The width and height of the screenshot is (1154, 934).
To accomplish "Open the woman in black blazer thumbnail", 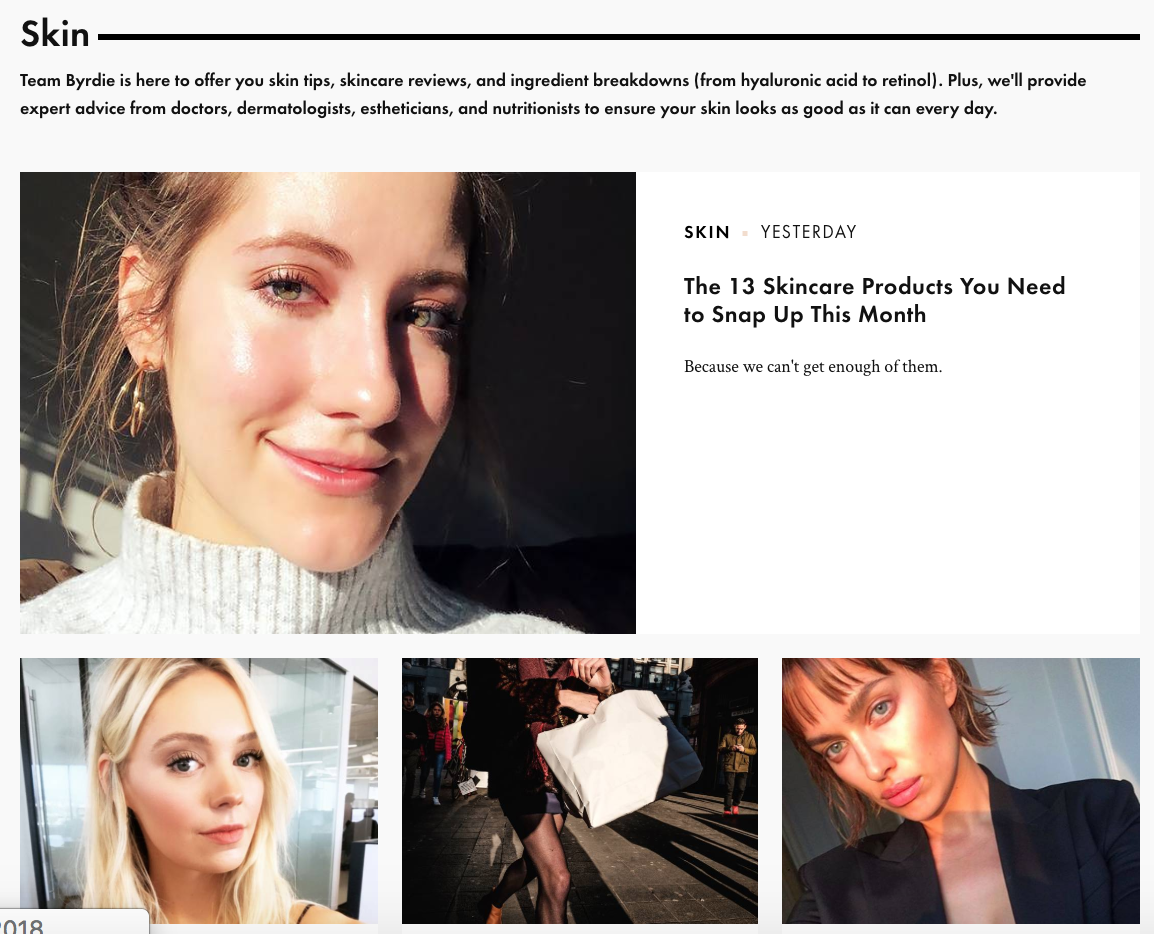I will coord(960,790).
